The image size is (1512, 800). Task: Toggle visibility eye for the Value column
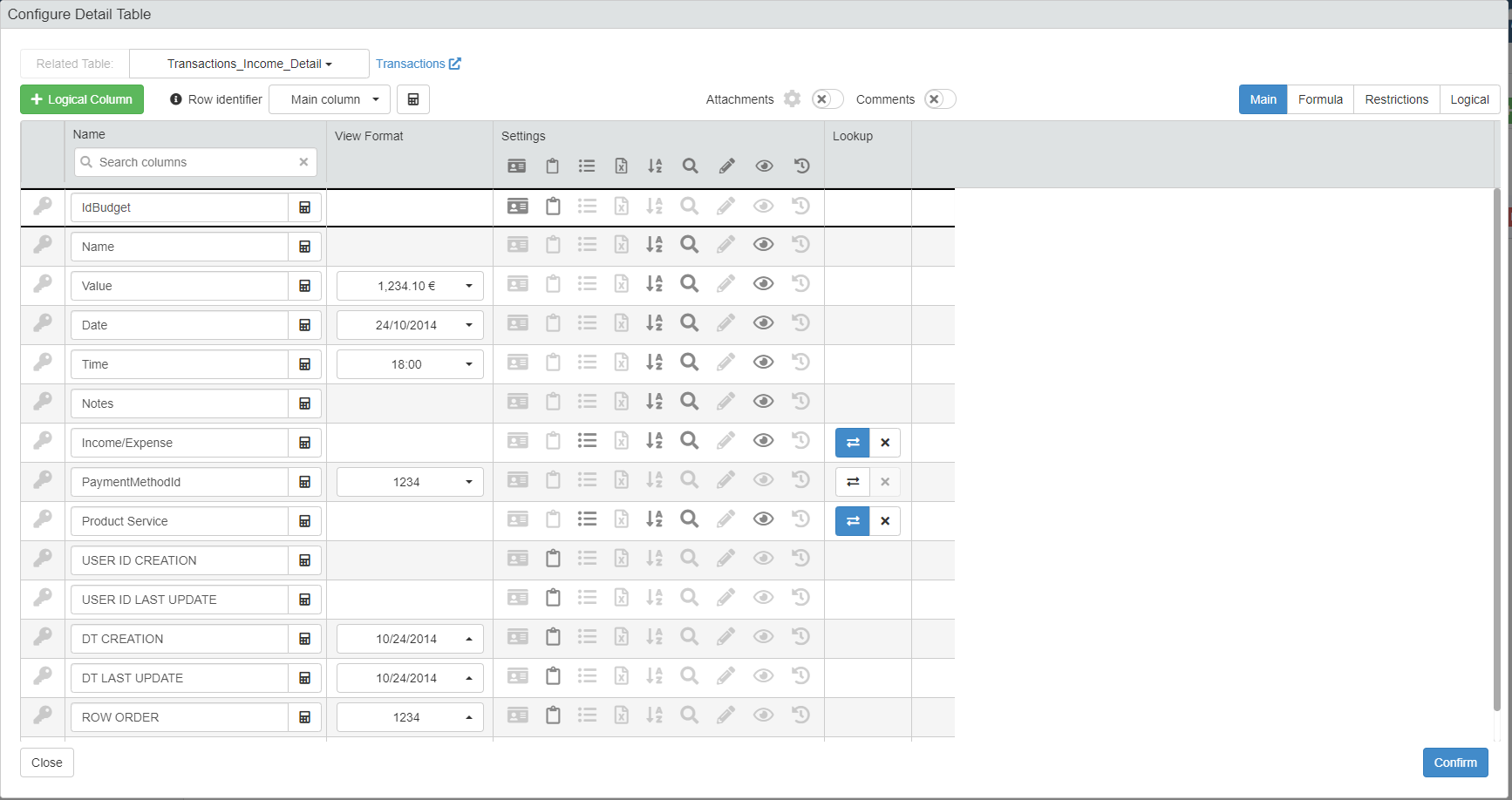(x=763, y=284)
